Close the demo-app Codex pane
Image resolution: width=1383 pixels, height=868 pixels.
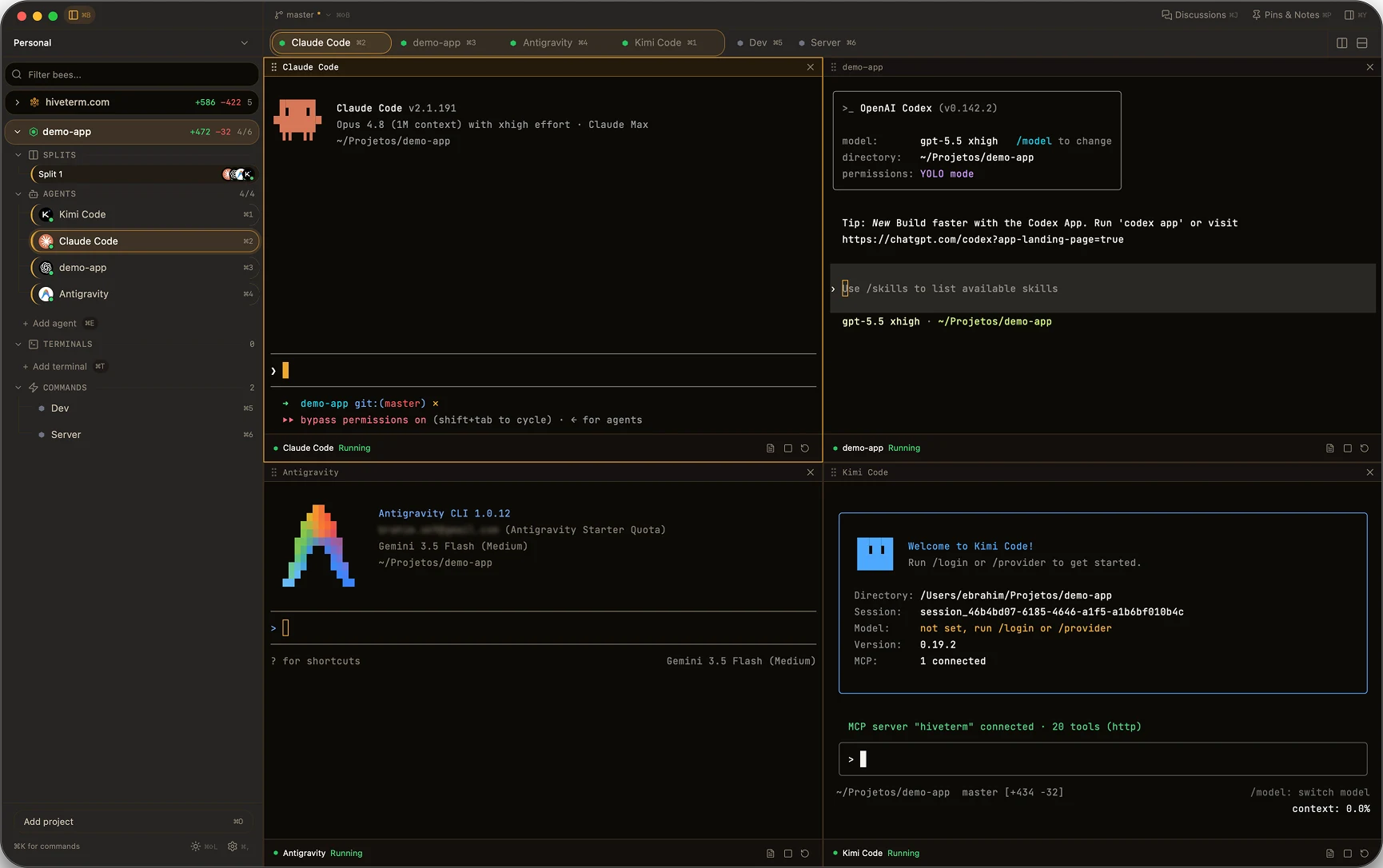(1370, 67)
